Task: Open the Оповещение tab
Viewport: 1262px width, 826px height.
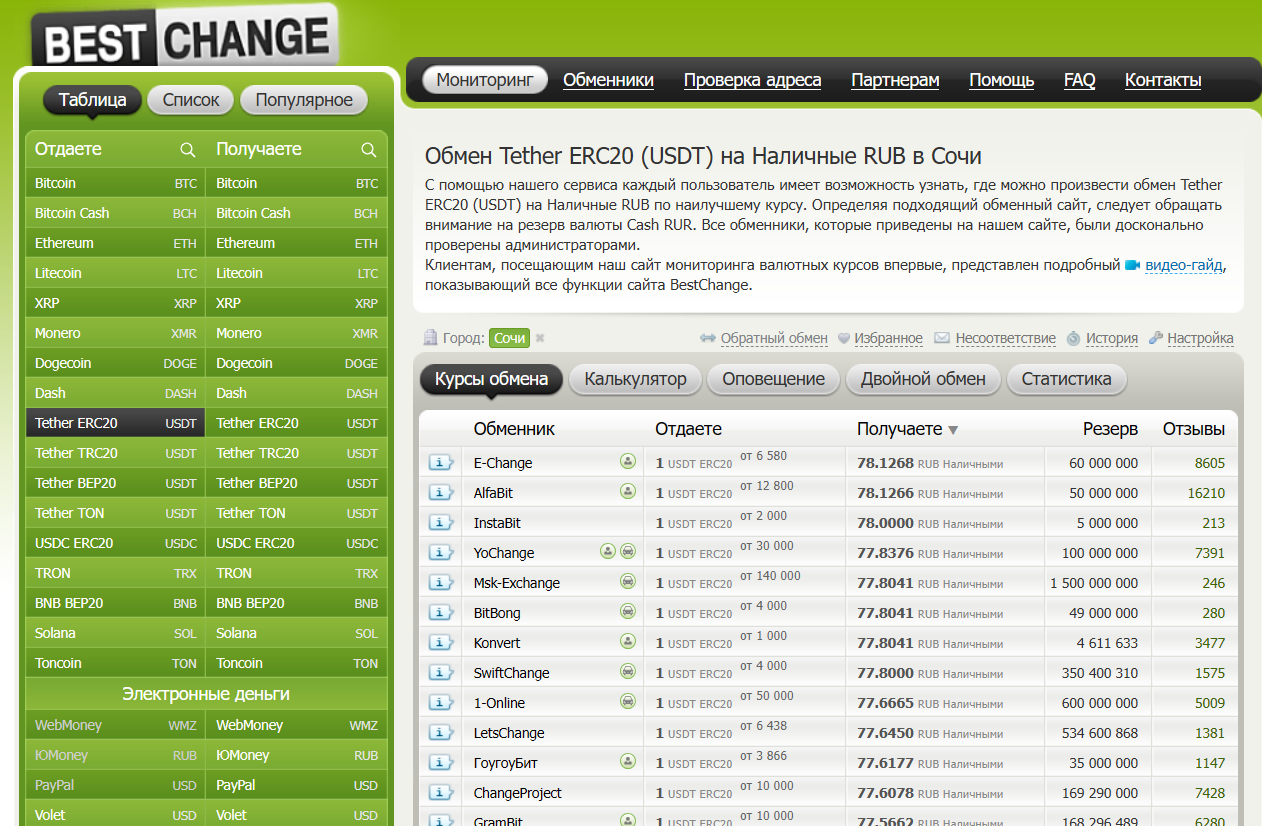Action: click(774, 379)
